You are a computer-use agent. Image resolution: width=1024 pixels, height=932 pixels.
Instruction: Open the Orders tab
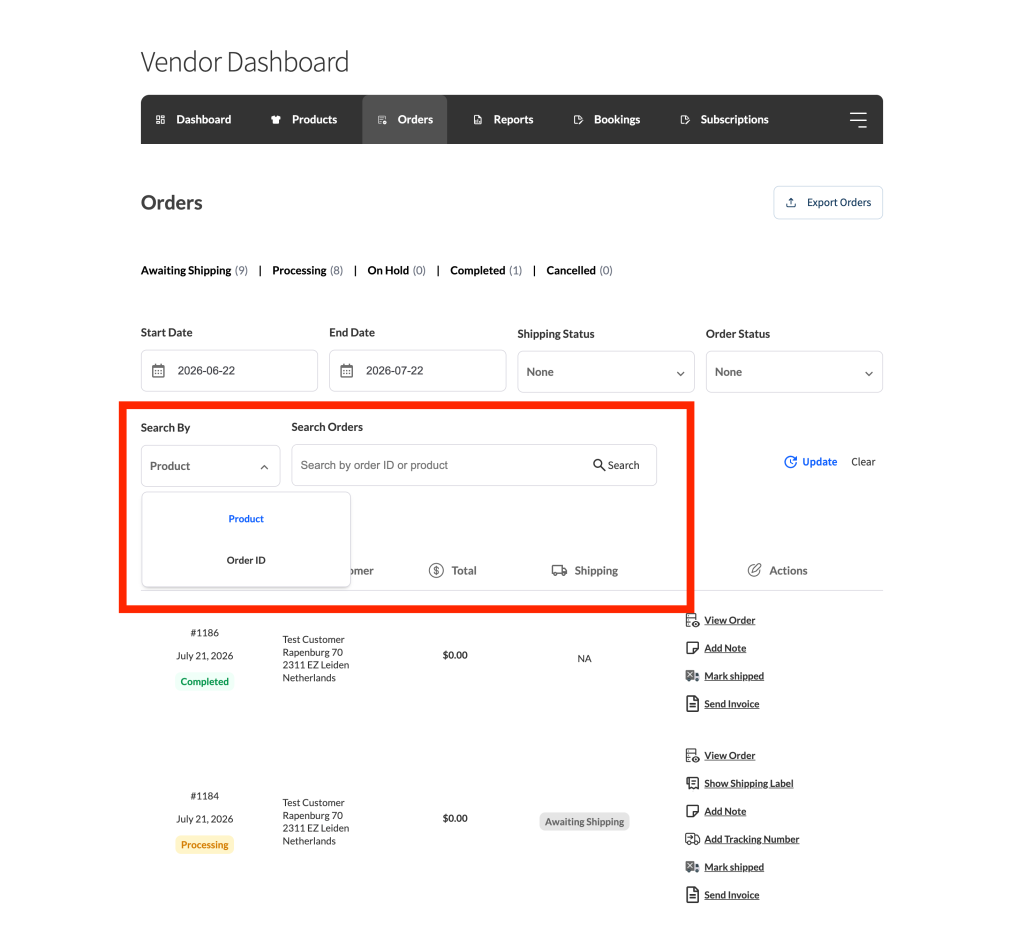[405, 120]
